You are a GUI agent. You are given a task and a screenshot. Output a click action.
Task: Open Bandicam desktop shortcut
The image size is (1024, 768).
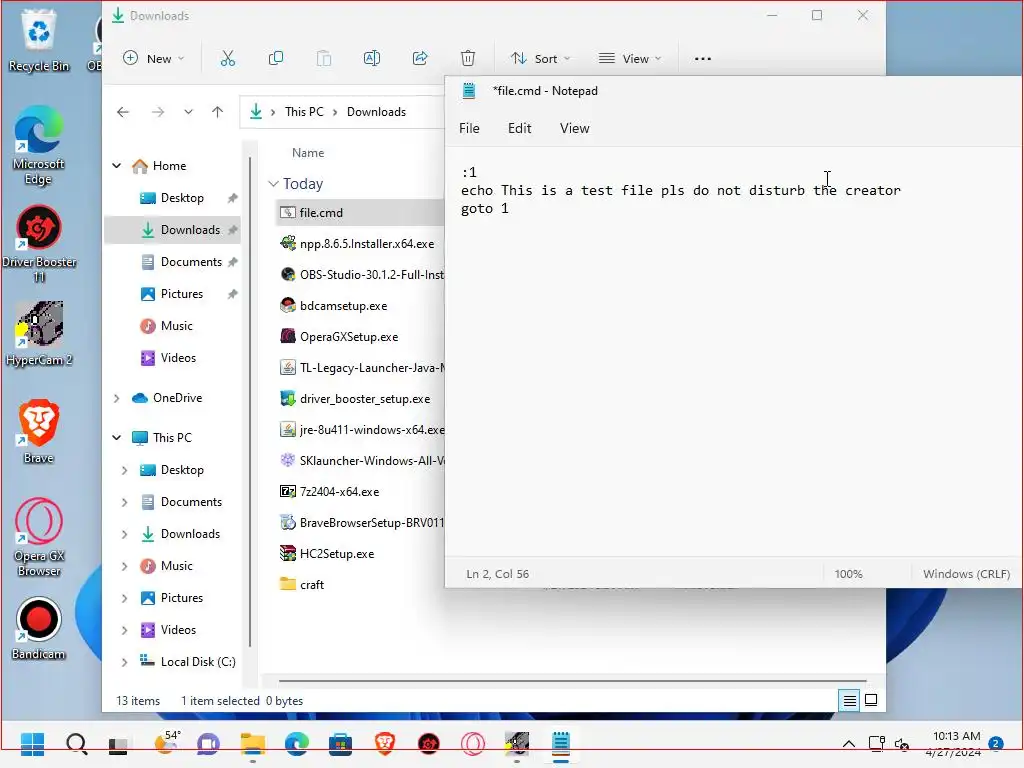click(x=39, y=628)
